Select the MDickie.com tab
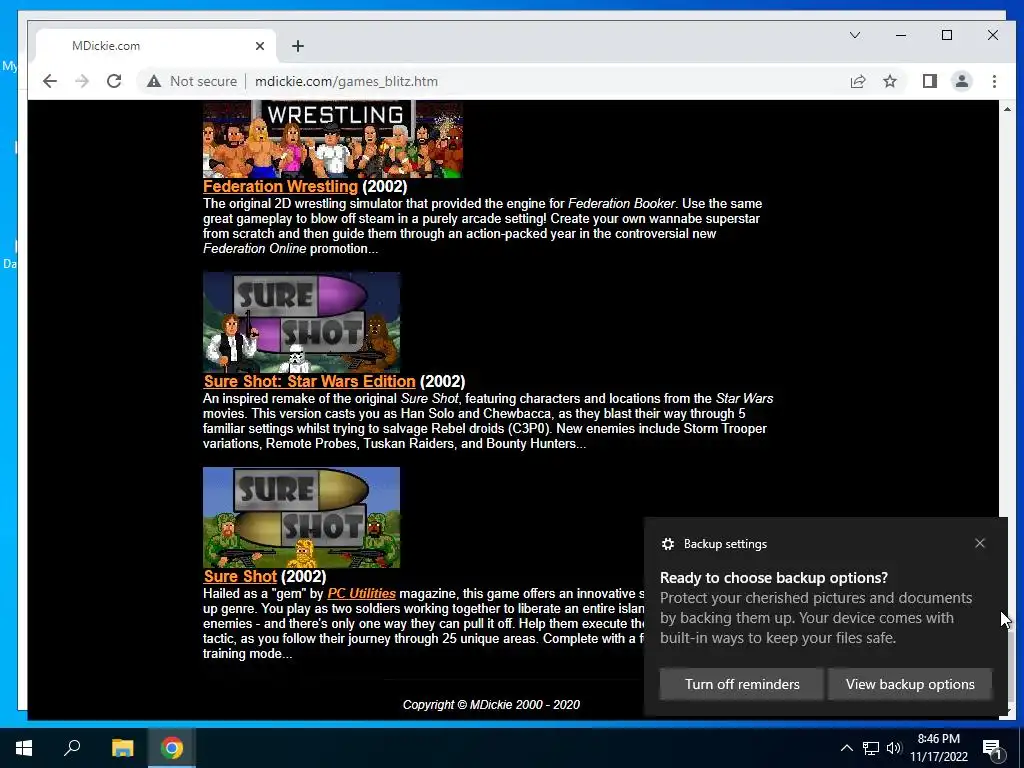 155,46
